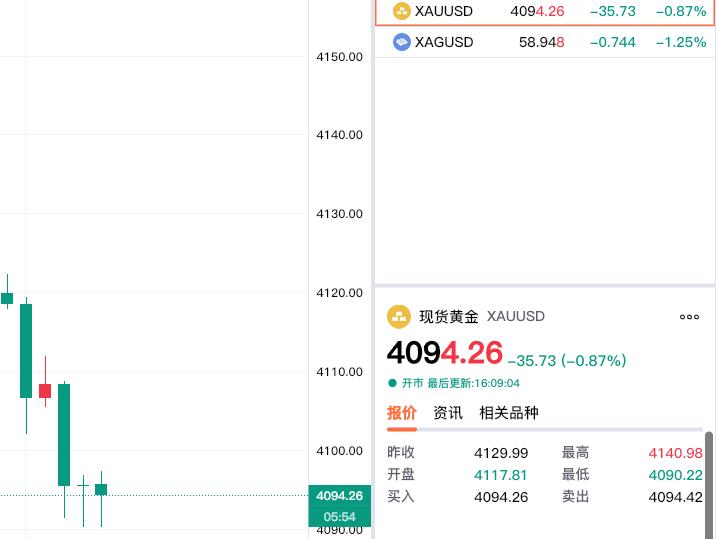Click the 4130.00 price axis label
The width and height of the screenshot is (716, 539).
[339, 214]
